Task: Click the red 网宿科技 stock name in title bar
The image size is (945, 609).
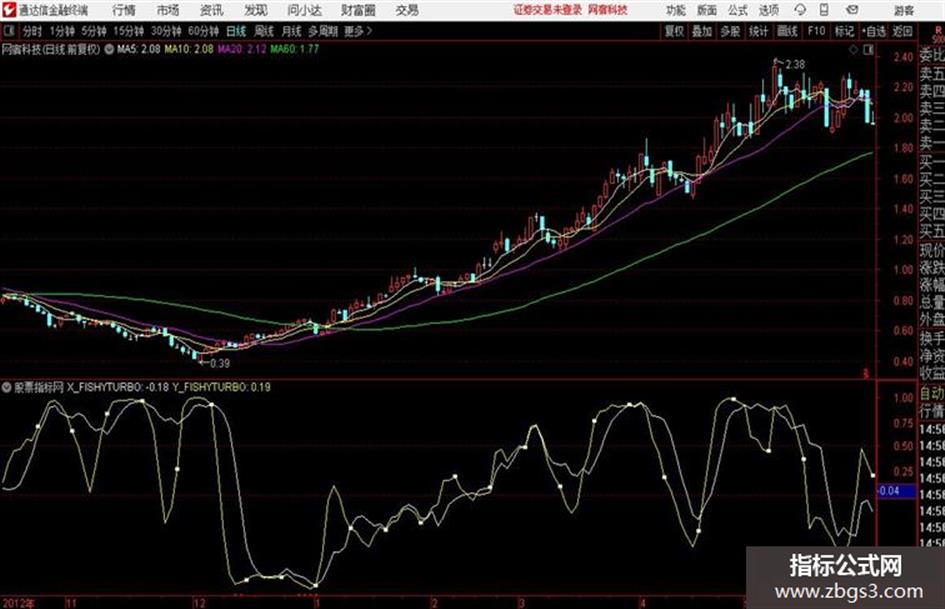Action: tap(608, 10)
